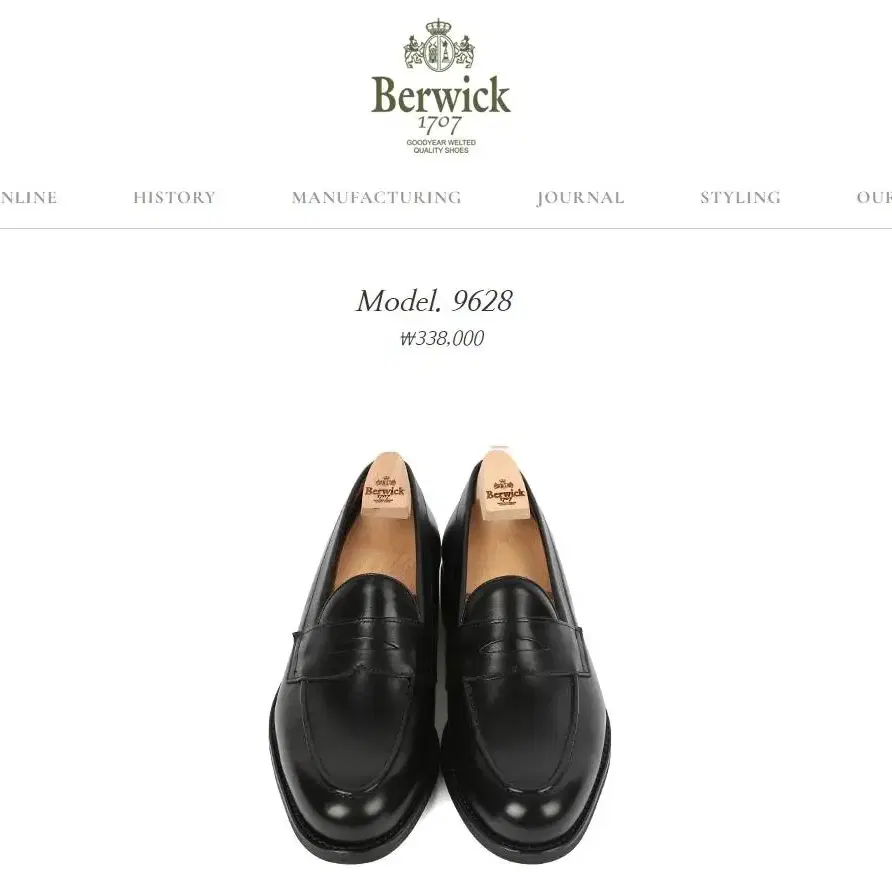The image size is (892, 892).
Task: Select the partially visible Online menu item
Action: [28, 197]
